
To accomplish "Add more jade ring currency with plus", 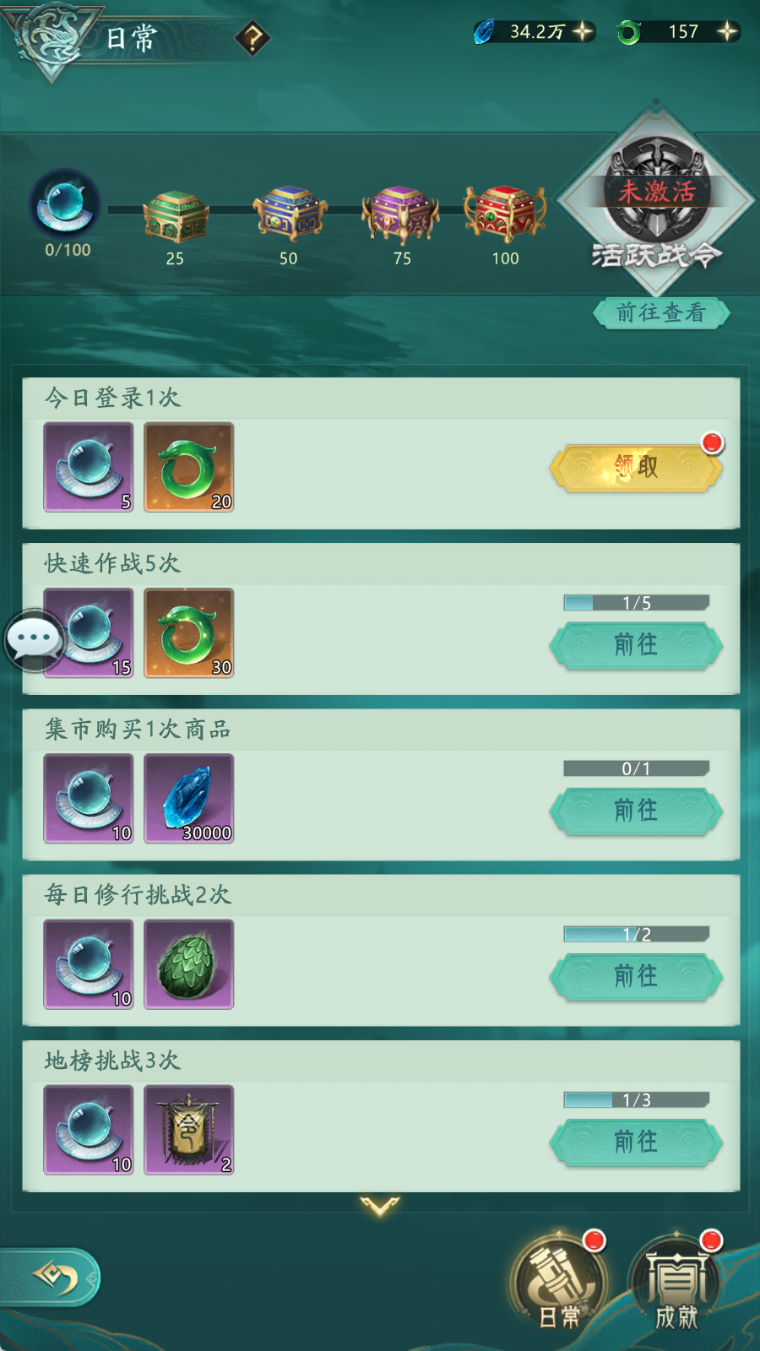I will pos(728,31).
